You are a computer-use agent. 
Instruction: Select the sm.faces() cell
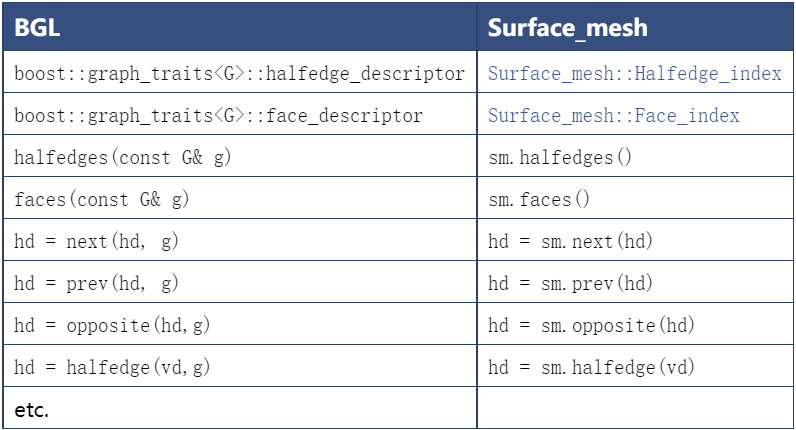click(635, 198)
